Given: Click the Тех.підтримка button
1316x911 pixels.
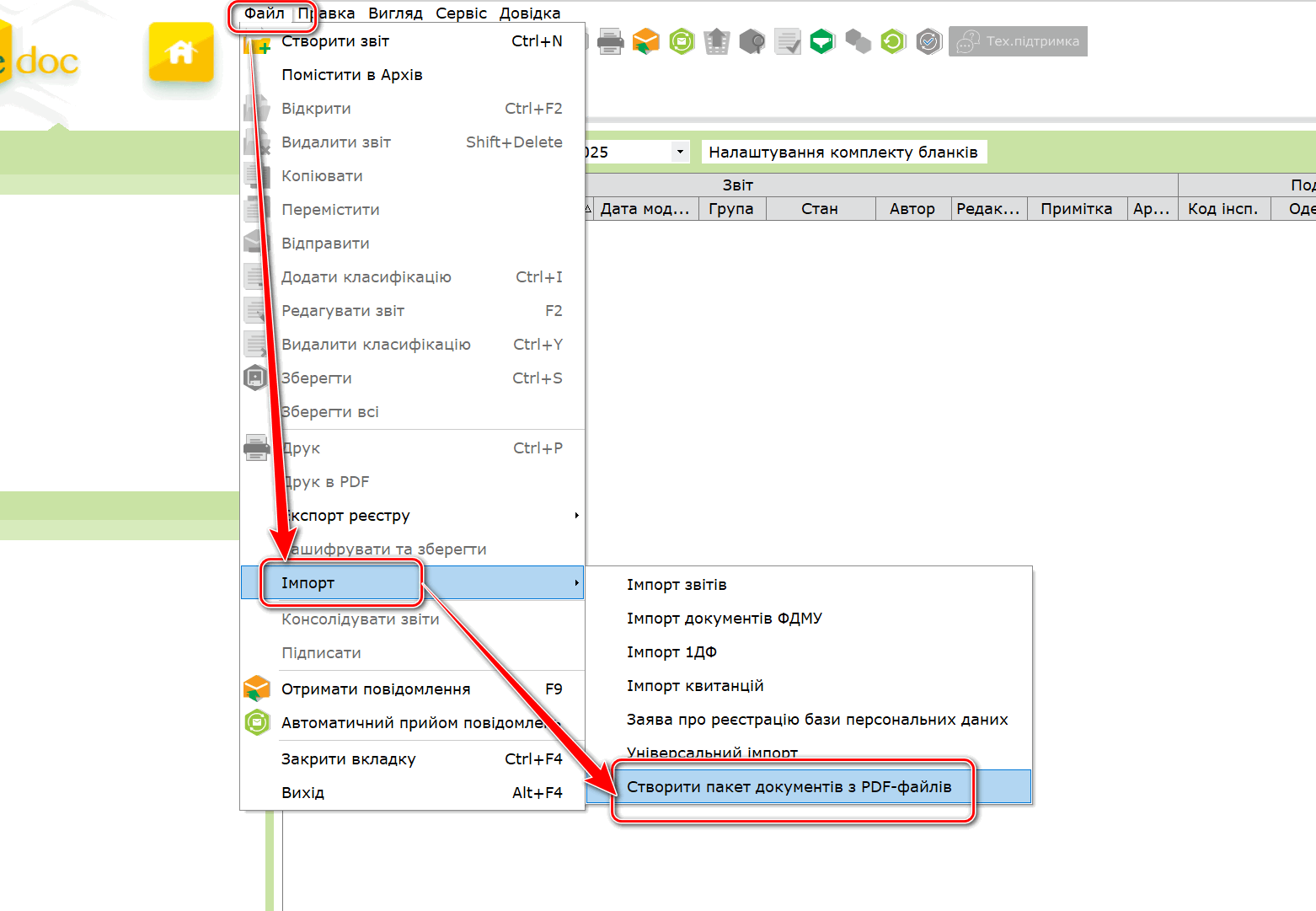Looking at the screenshot, I should tap(1018, 41).
